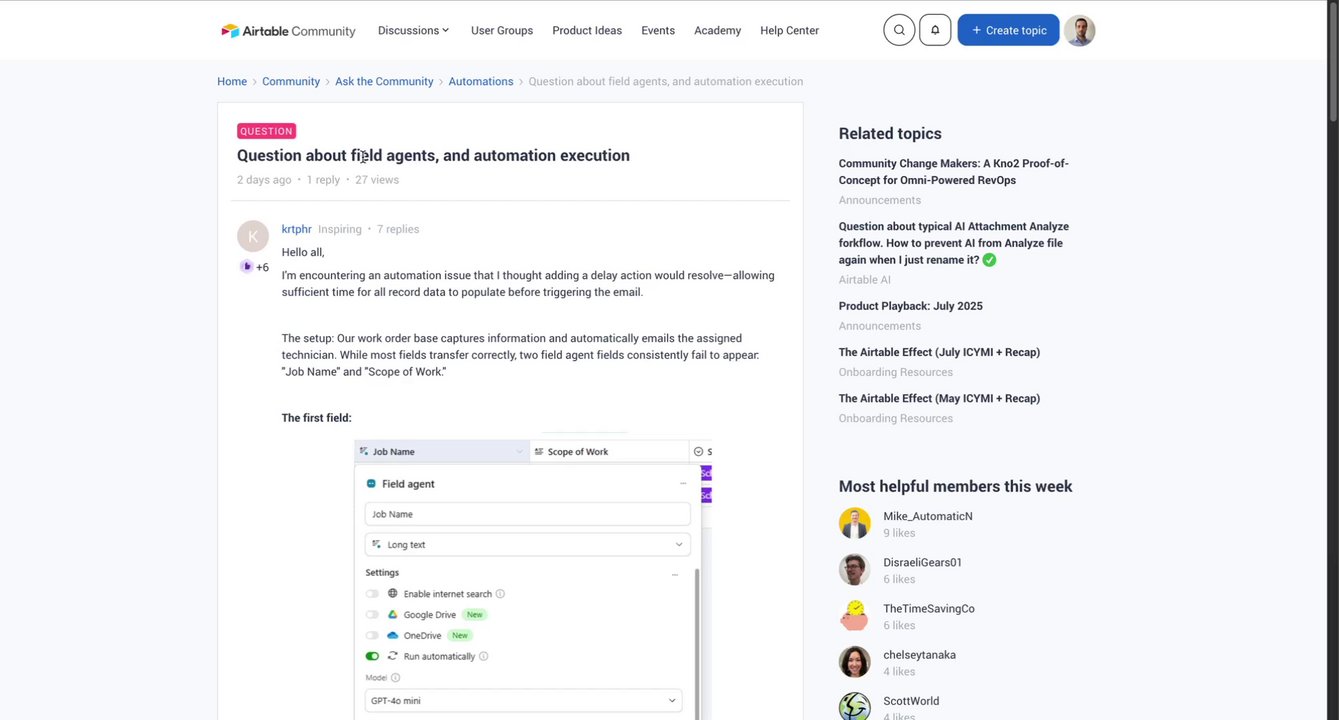Toggle the Enable internet search switch
1339x720 pixels.
pyautogui.click(x=372, y=594)
